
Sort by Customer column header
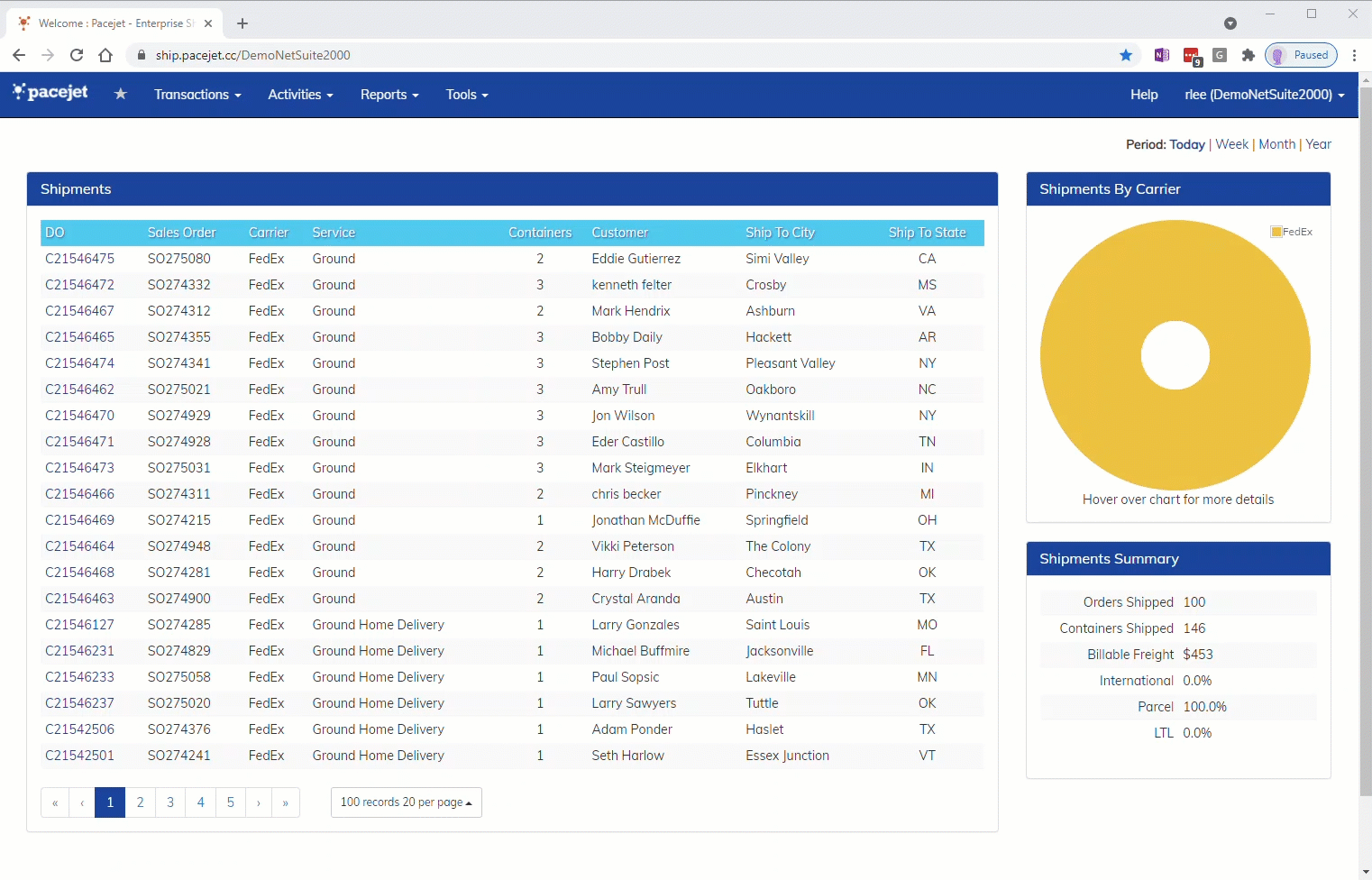tap(619, 233)
